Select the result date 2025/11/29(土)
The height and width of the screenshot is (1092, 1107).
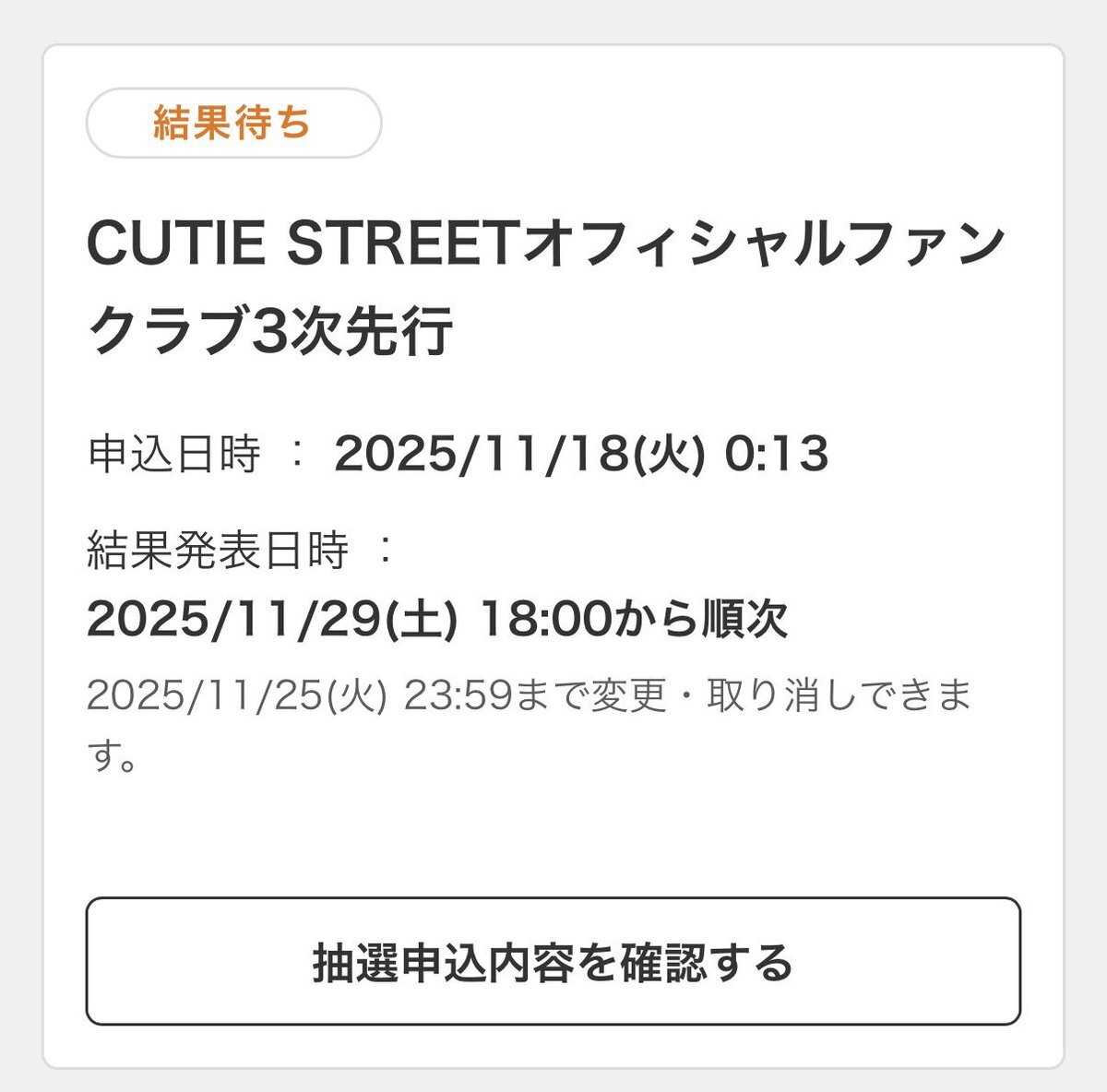click(272, 619)
